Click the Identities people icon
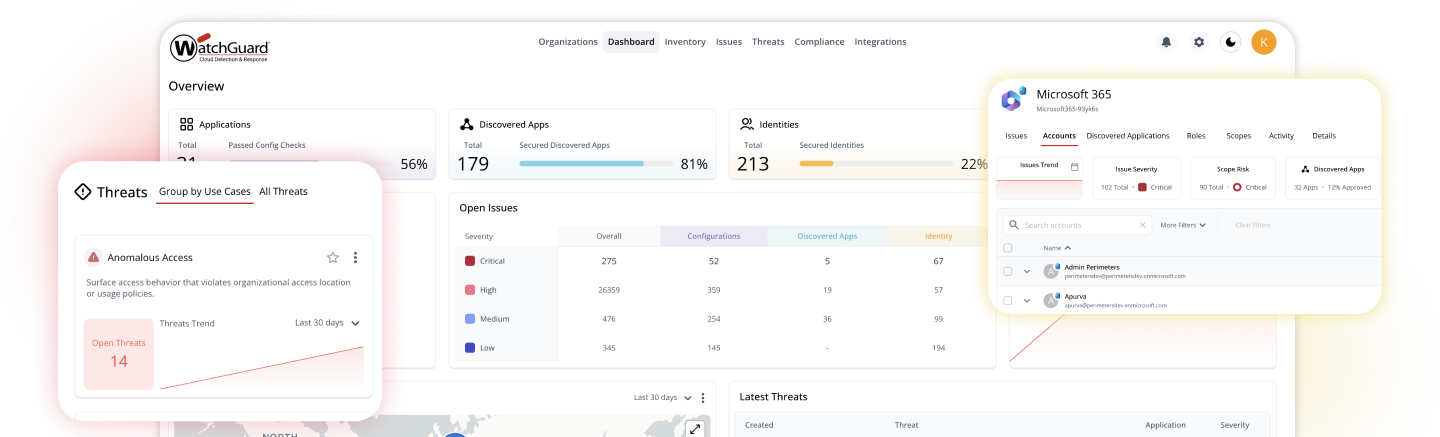This screenshot has height=437, width=1440. [x=746, y=124]
